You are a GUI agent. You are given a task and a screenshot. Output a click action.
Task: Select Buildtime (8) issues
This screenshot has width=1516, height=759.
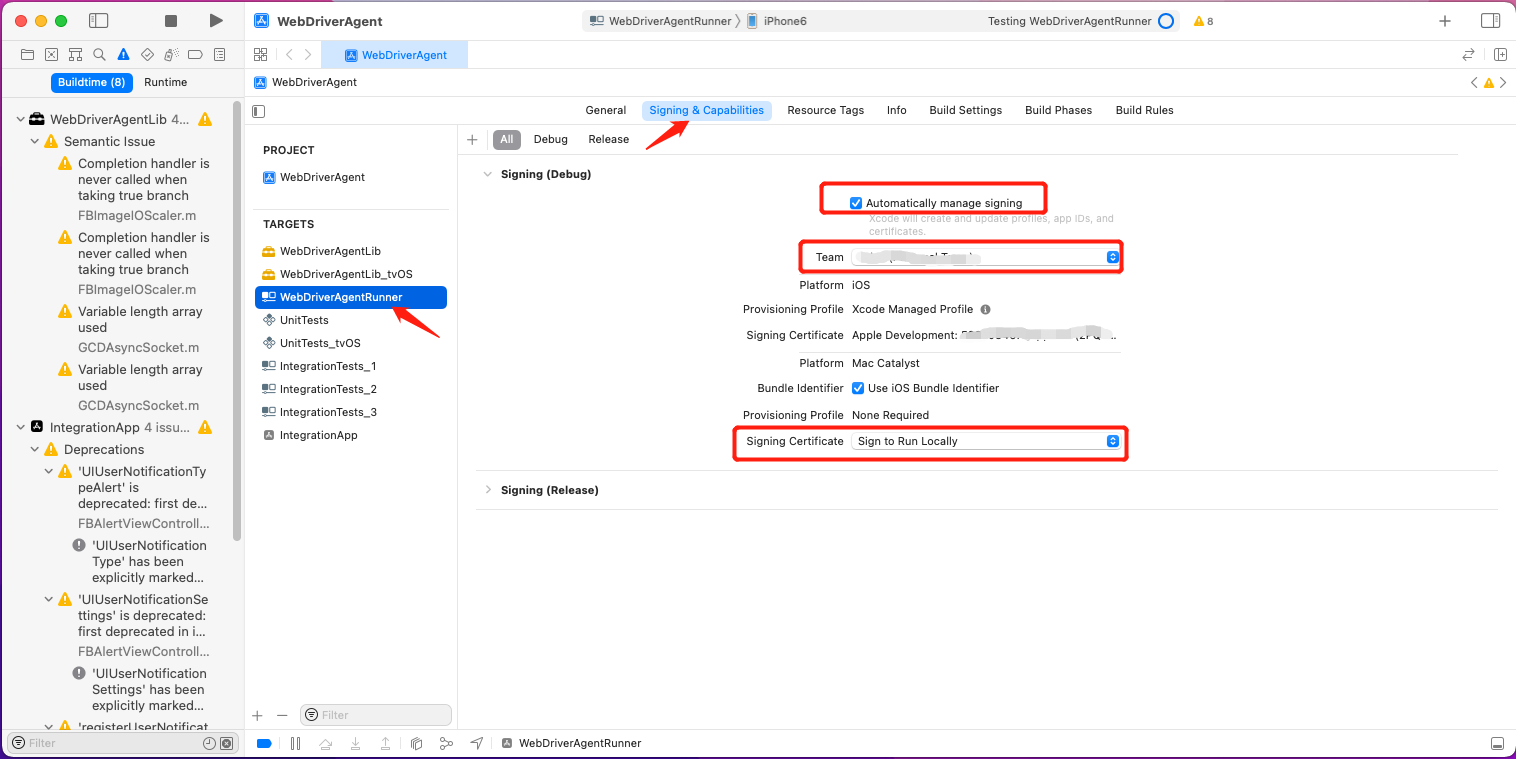coord(92,82)
